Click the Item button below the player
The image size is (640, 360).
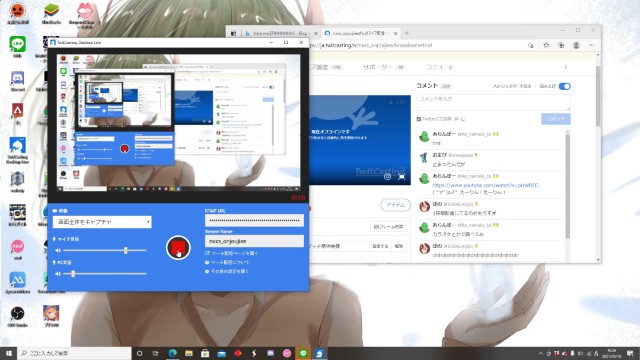tap(396, 205)
